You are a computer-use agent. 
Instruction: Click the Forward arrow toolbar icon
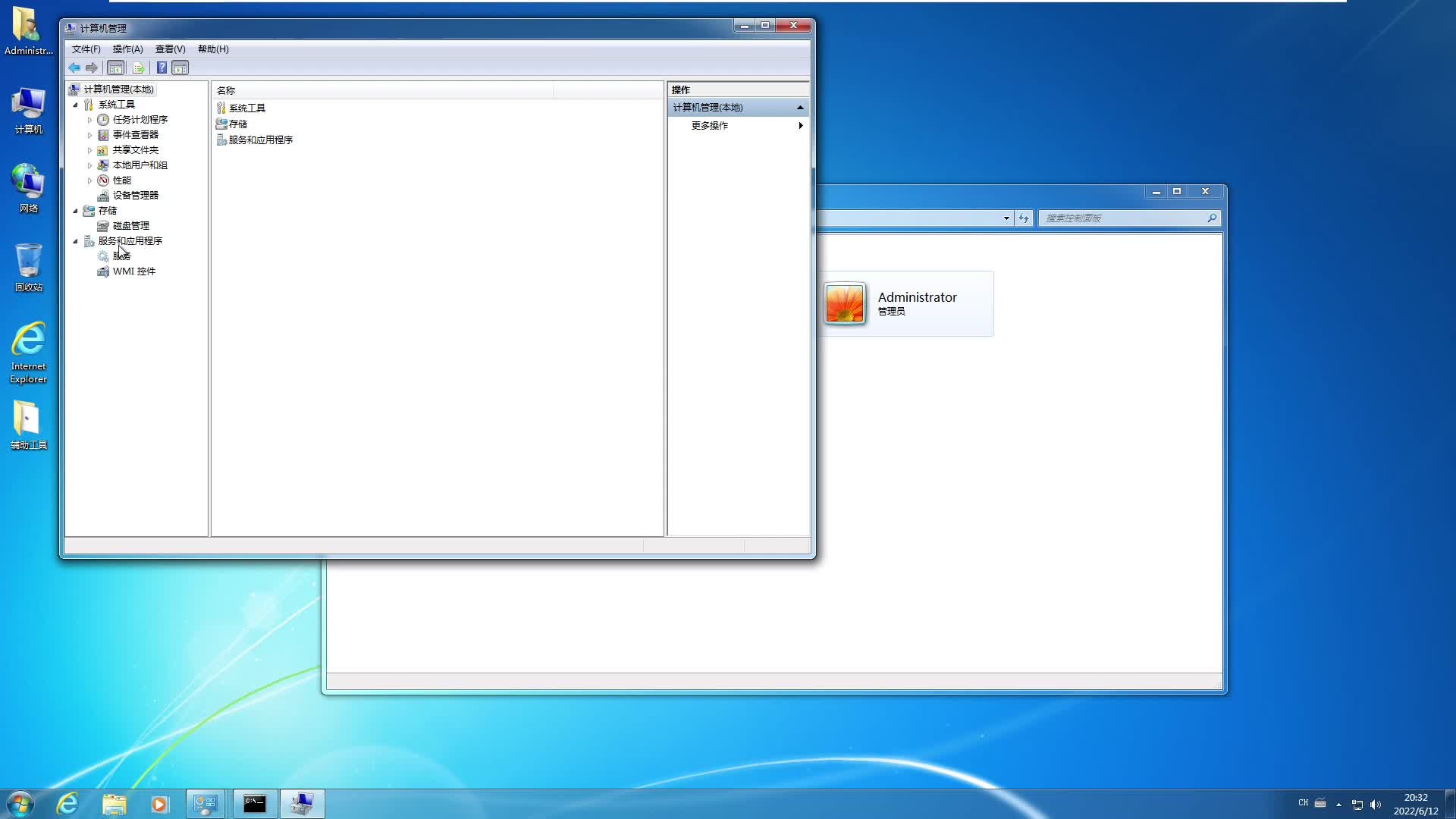point(92,68)
